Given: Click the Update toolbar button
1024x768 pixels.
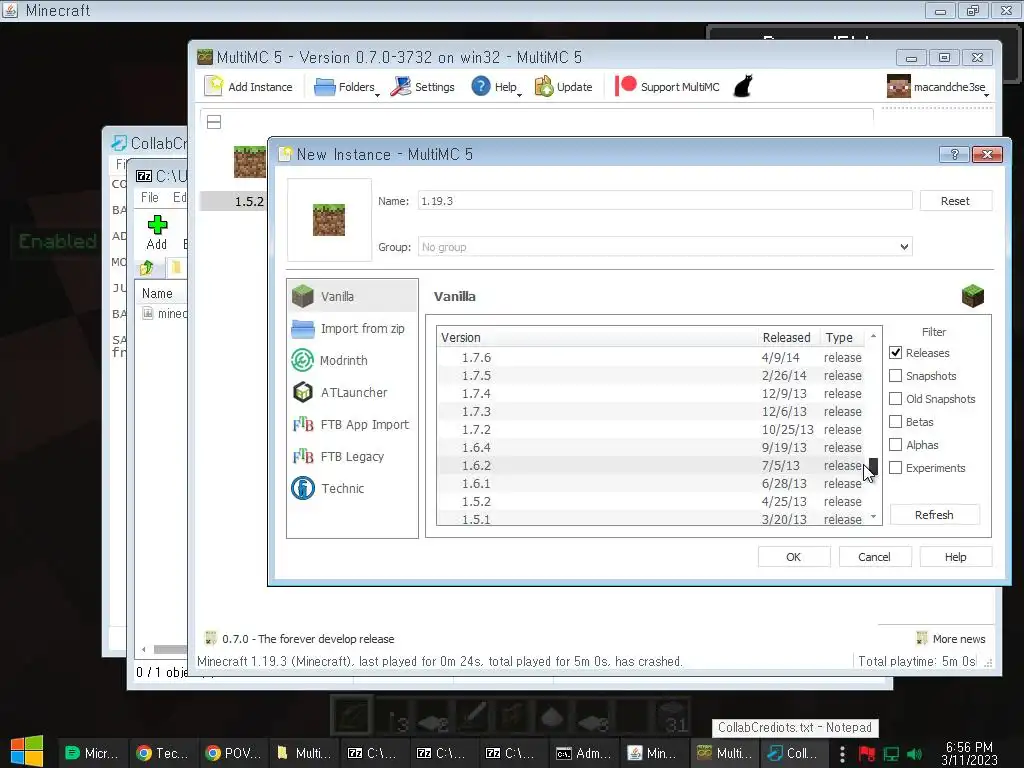Looking at the screenshot, I should (564, 87).
